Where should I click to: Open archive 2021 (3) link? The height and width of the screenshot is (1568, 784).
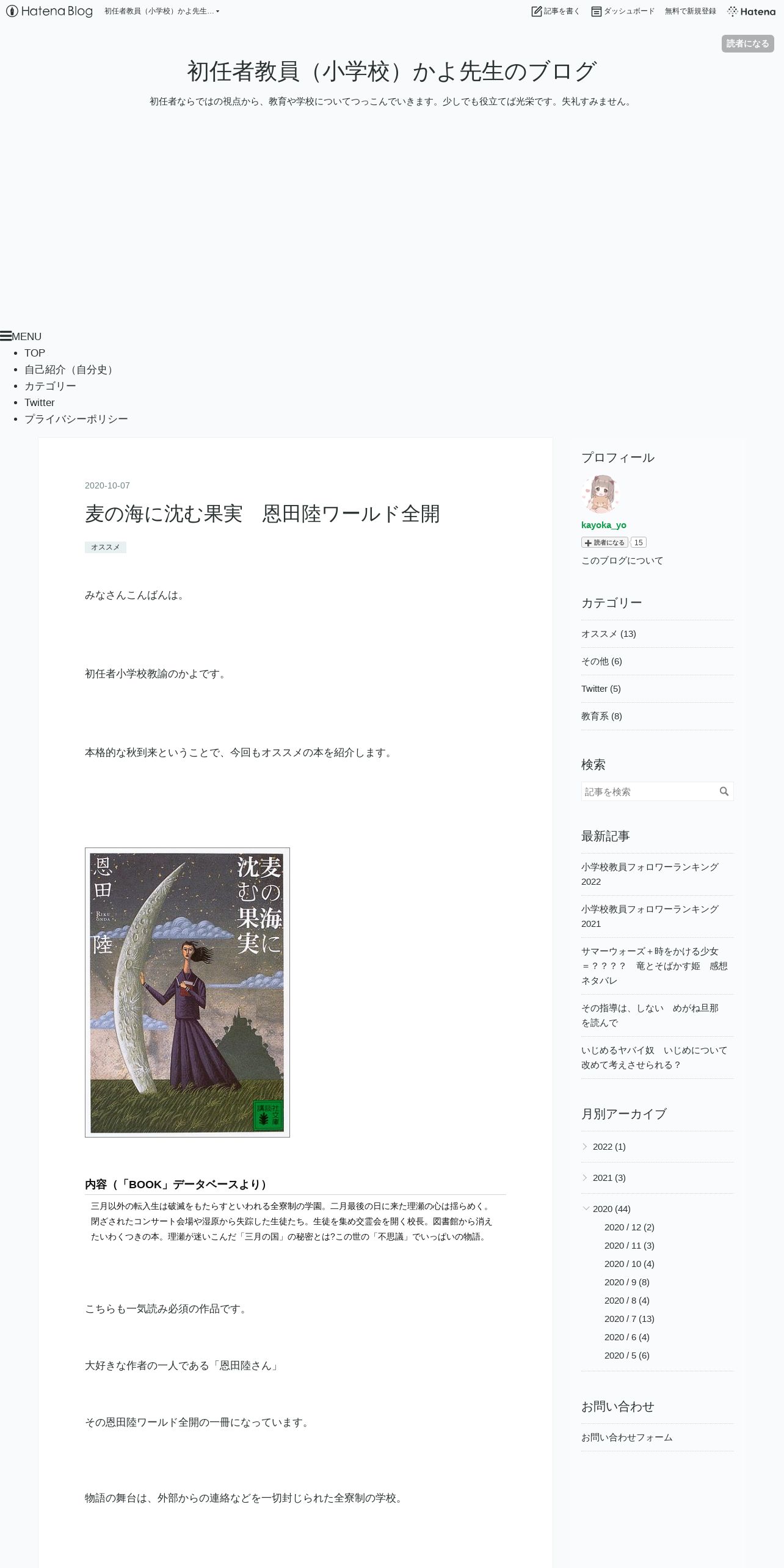click(609, 1178)
